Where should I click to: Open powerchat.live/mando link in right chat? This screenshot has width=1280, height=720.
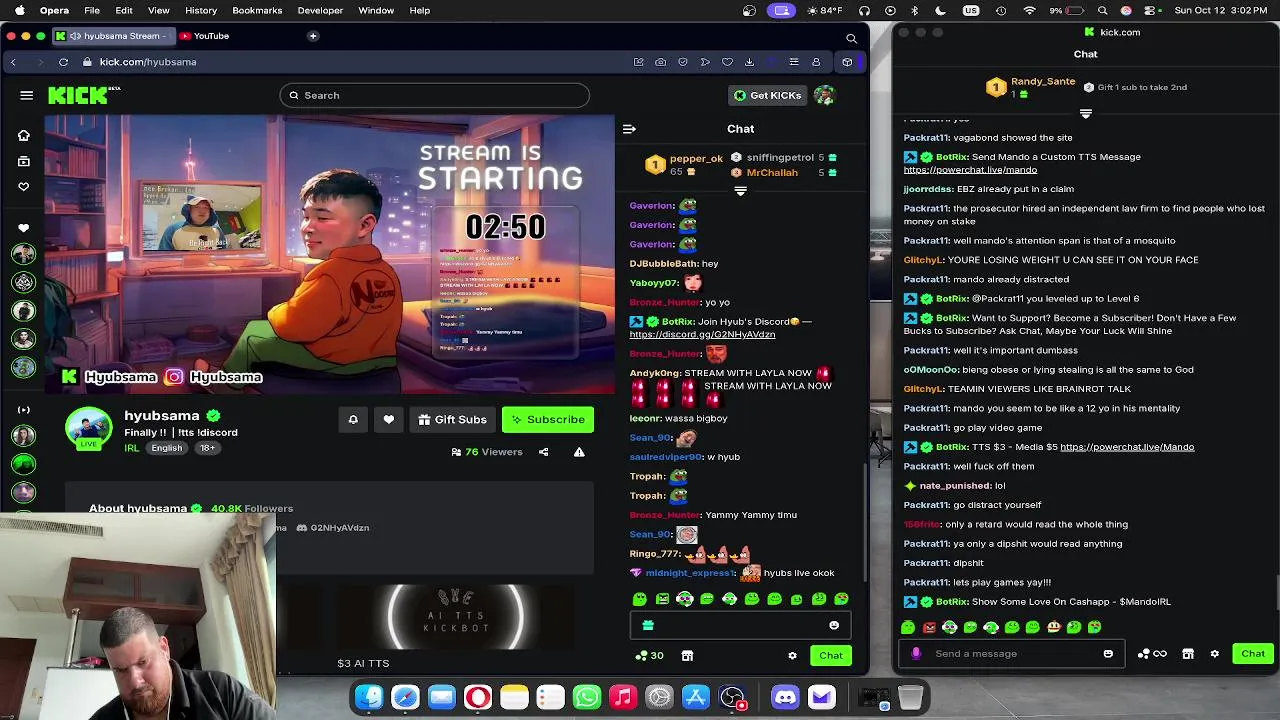pyautogui.click(x=970, y=170)
